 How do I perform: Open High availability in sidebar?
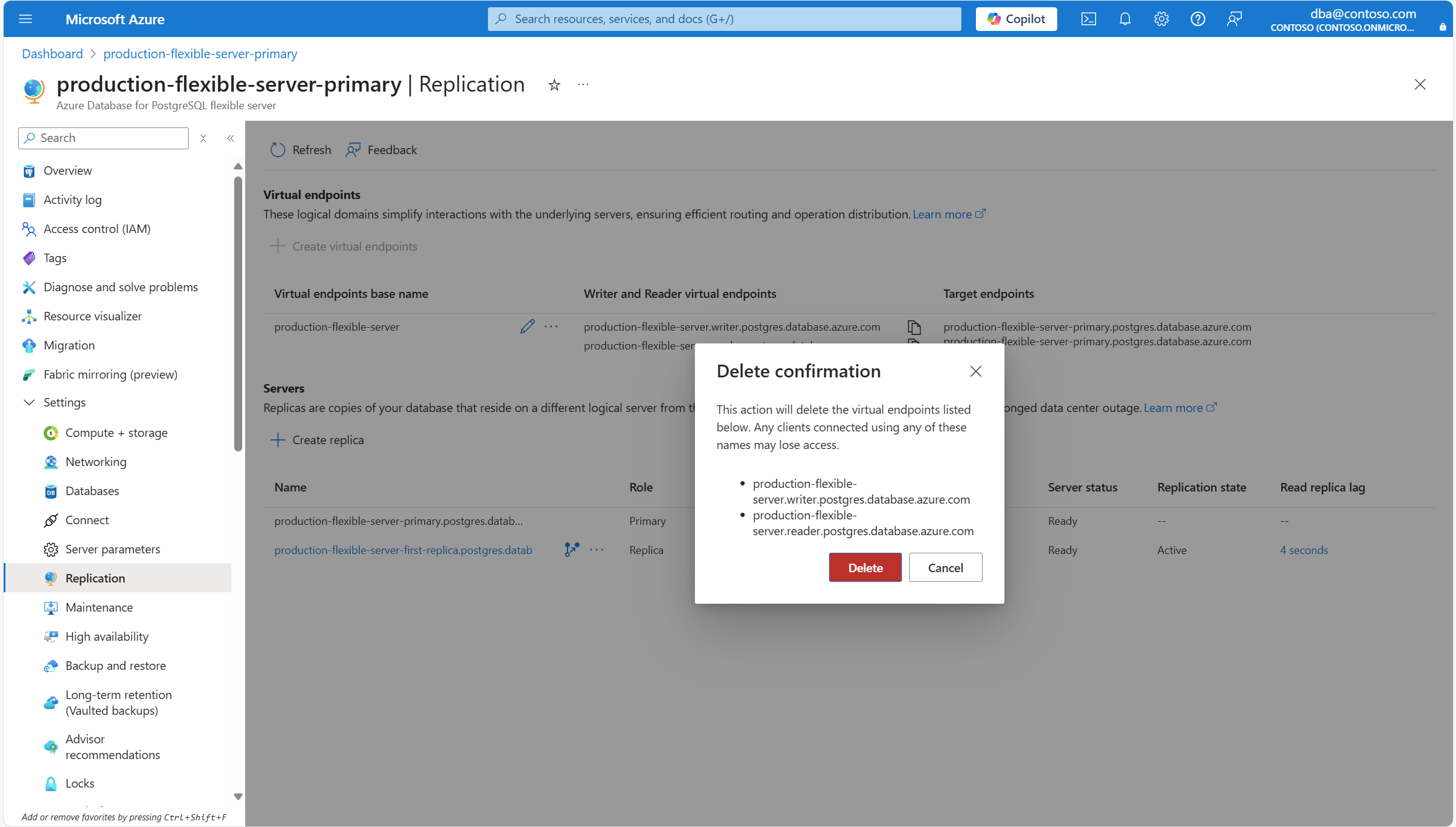(x=107, y=636)
